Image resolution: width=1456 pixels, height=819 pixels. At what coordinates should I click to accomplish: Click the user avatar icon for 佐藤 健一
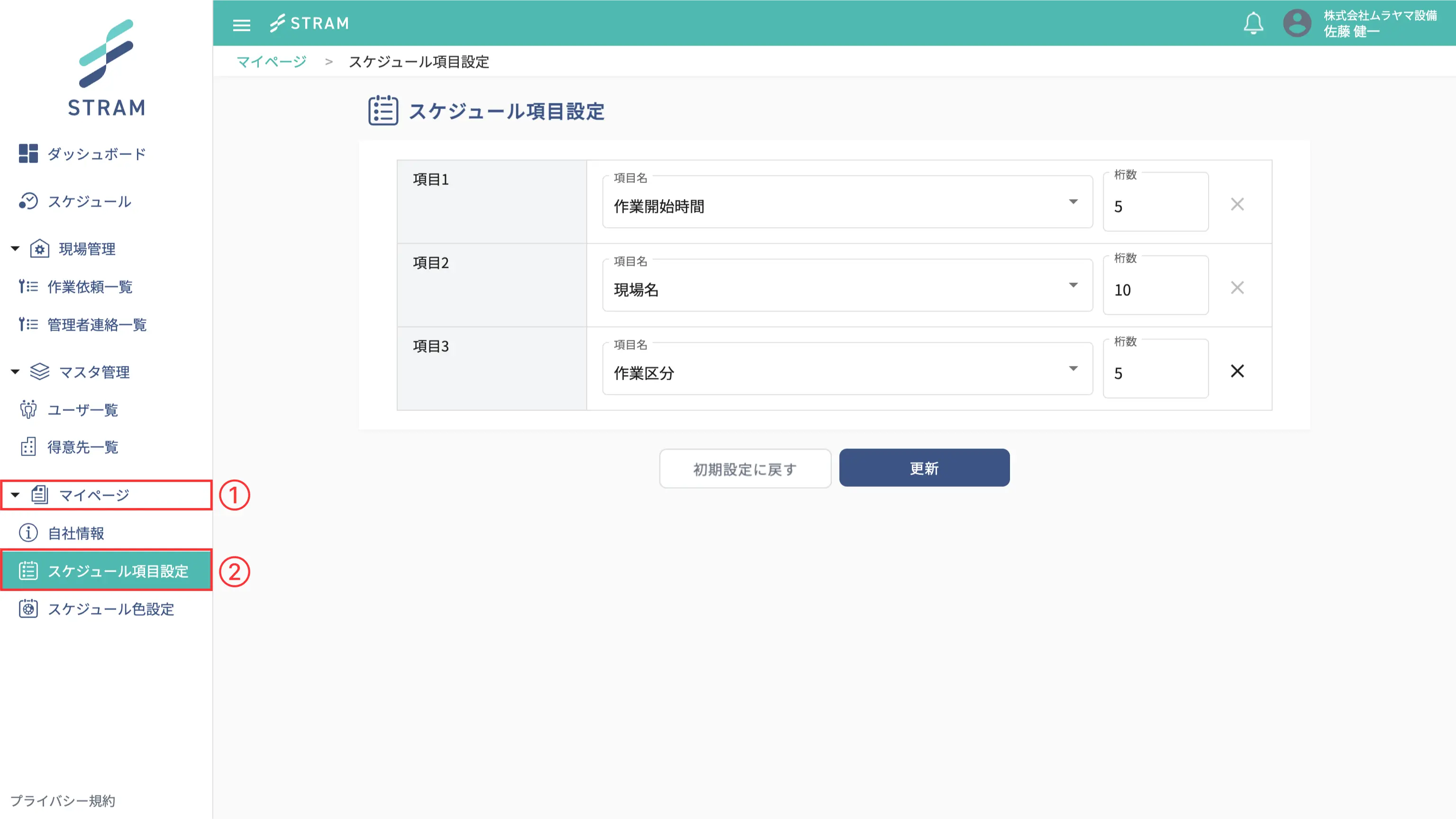coord(1297,23)
